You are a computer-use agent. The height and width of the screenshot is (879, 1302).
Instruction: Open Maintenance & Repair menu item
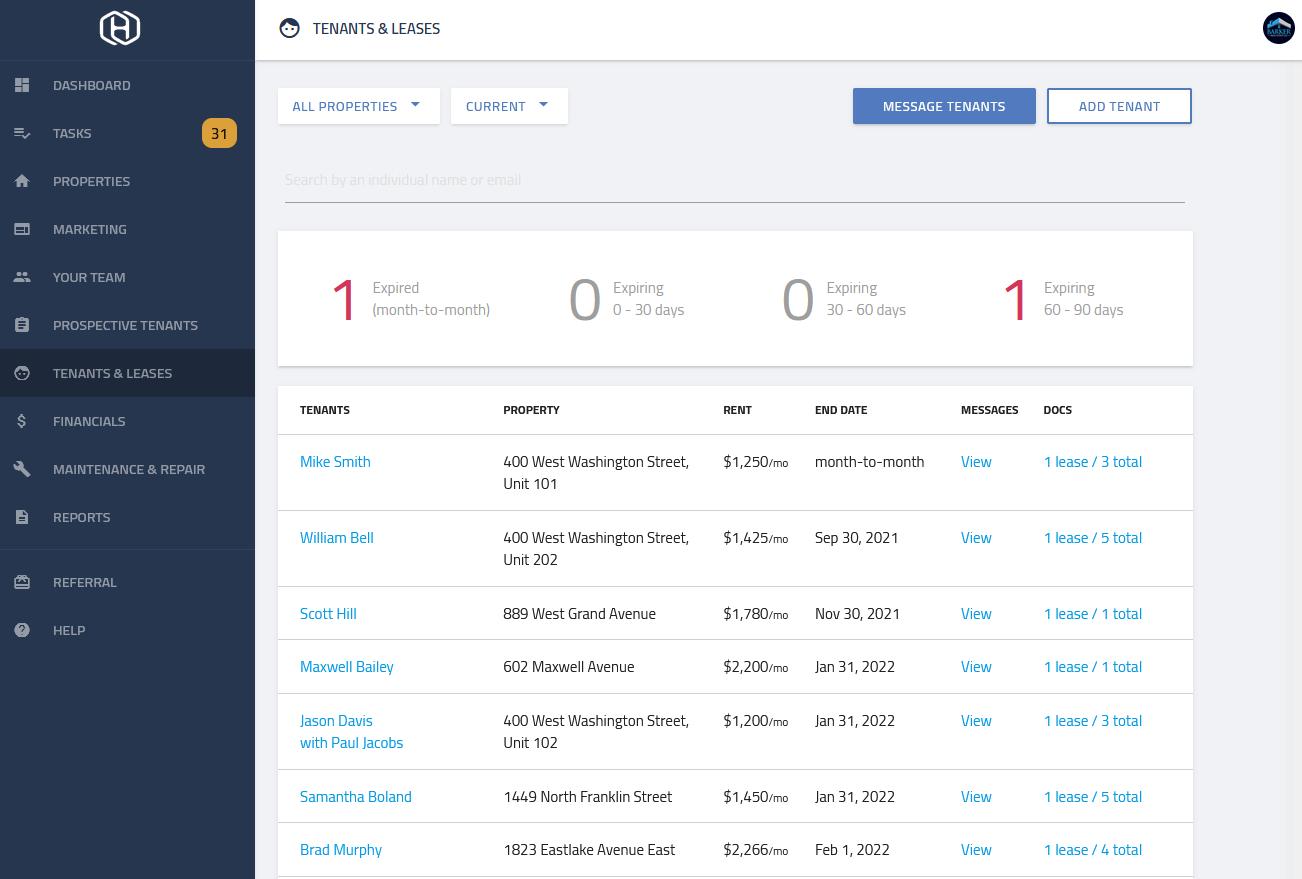click(127, 469)
